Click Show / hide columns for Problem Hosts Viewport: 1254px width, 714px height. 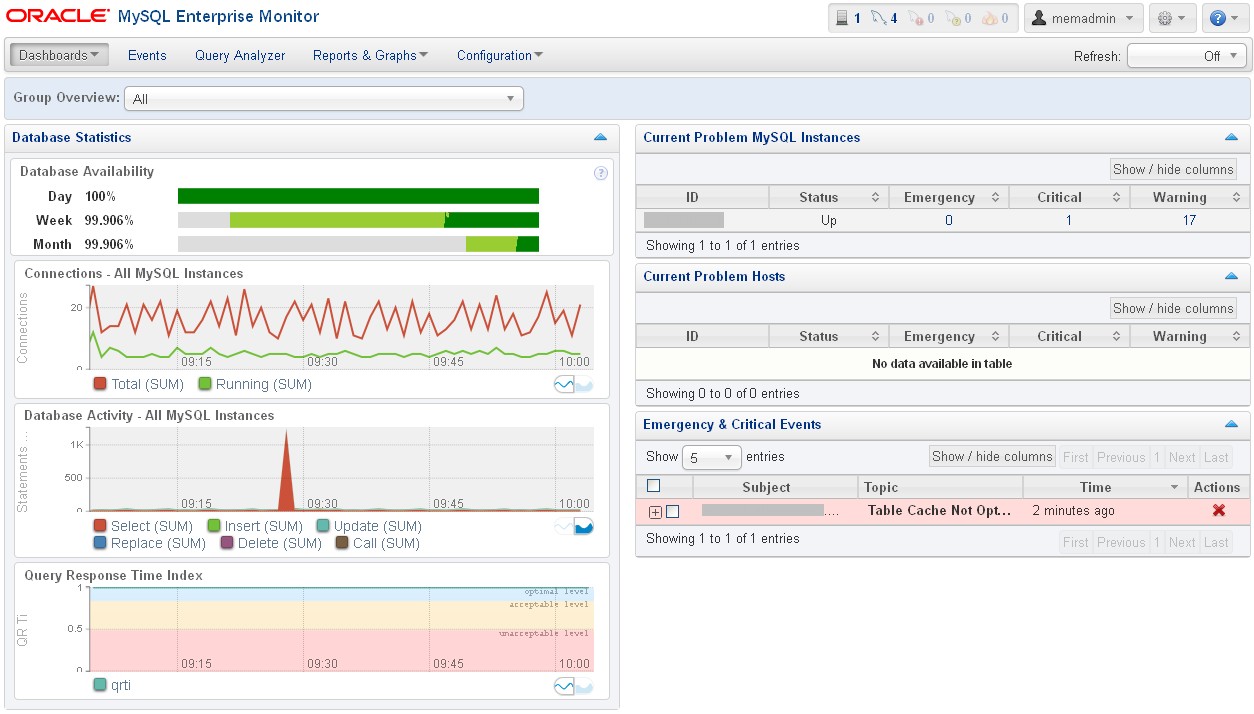(x=1173, y=309)
